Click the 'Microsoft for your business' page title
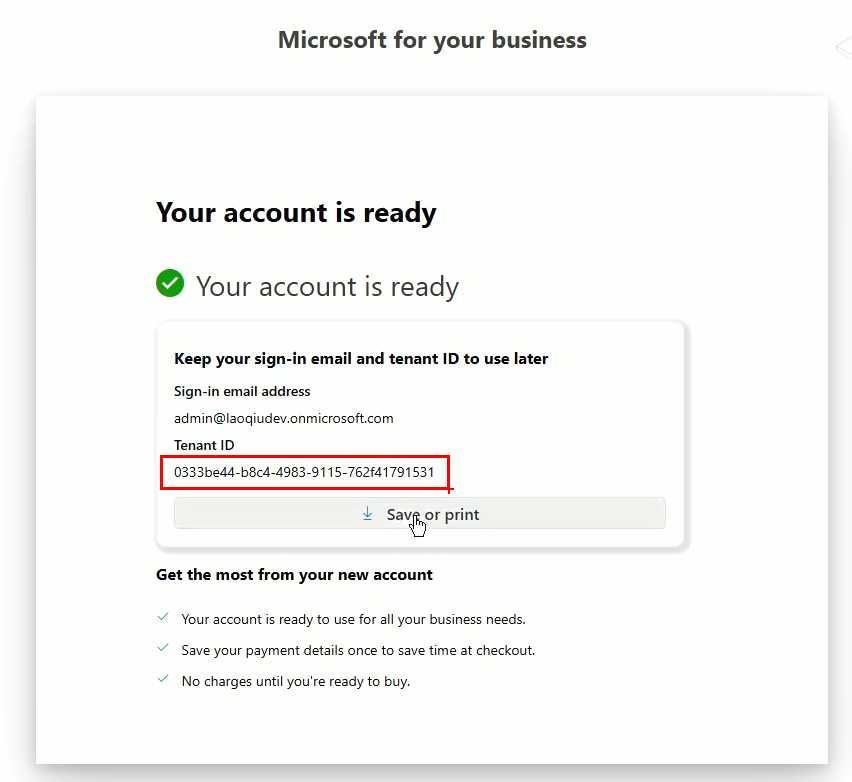The height and width of the screenshot is (782, 852). [432, 40]
